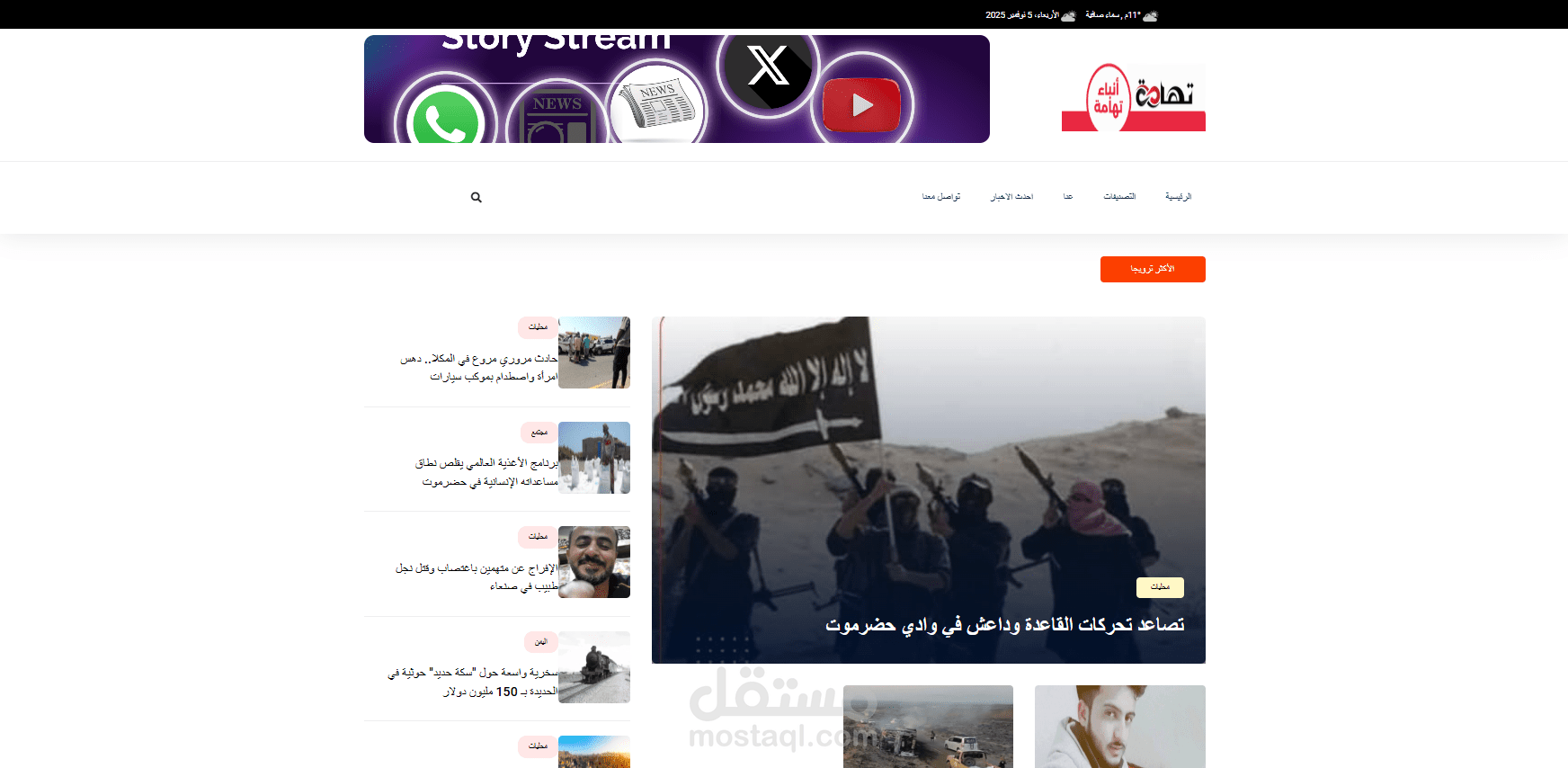Open article about سكة حديد حوثية في الحديدة
Screen dimensions: 1568x768
click(x=473, y=682)
